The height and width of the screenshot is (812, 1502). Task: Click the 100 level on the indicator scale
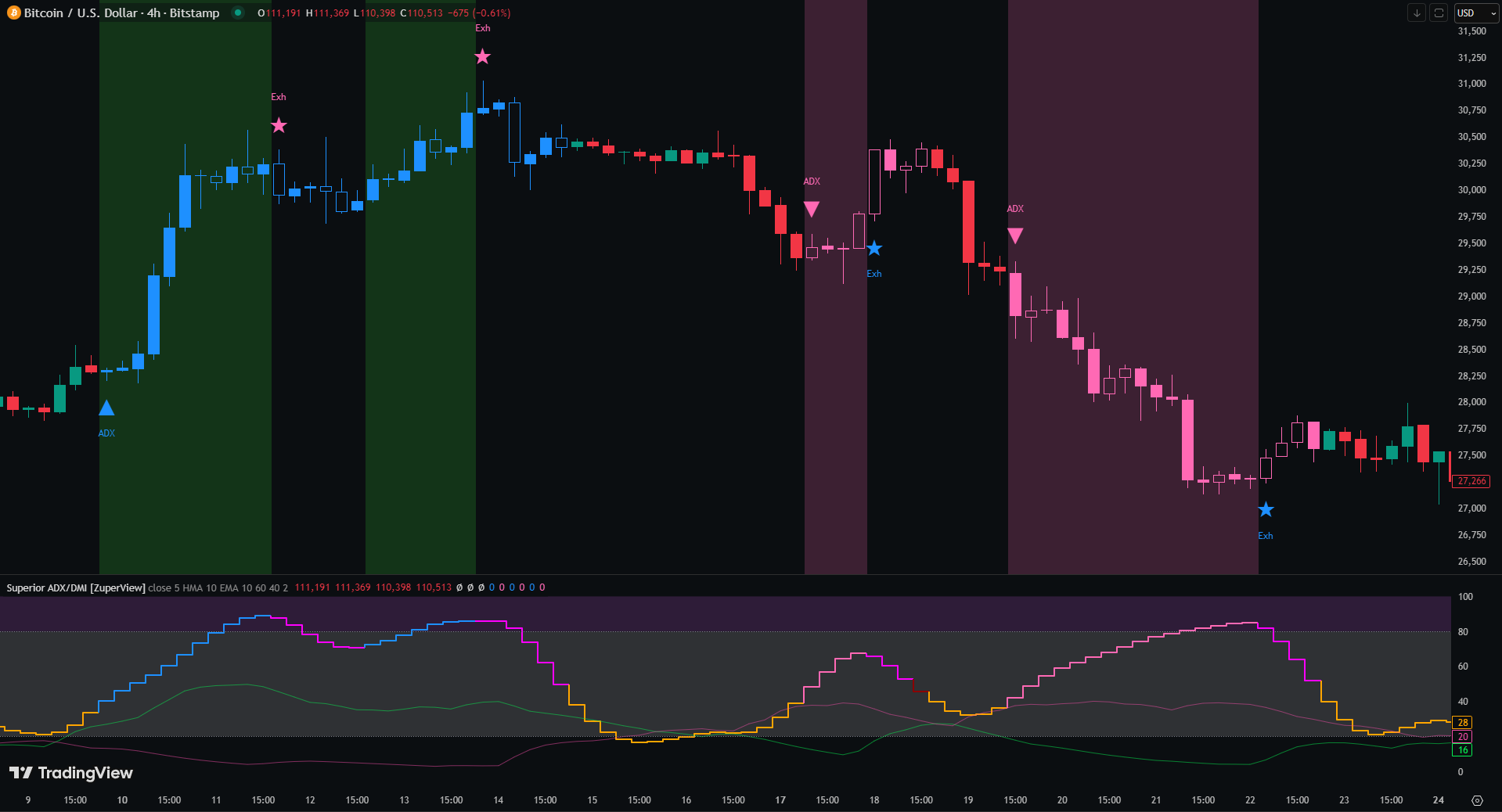(1465, 597)
